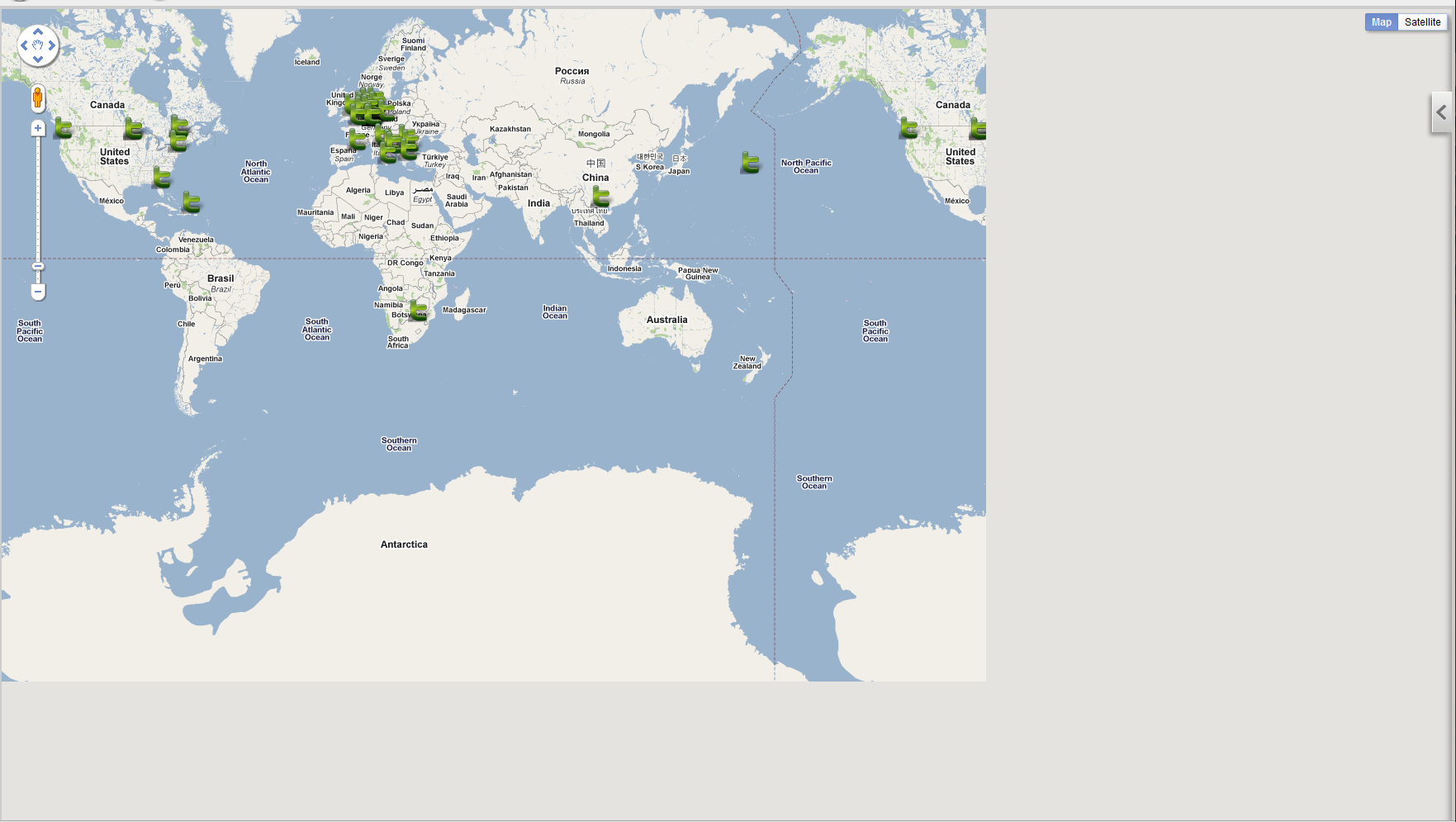Screen dimensions: 1456x822
Task: Expand the side panel chevron at right edge
Action: pyautogui.click(x=1441, y=112)
